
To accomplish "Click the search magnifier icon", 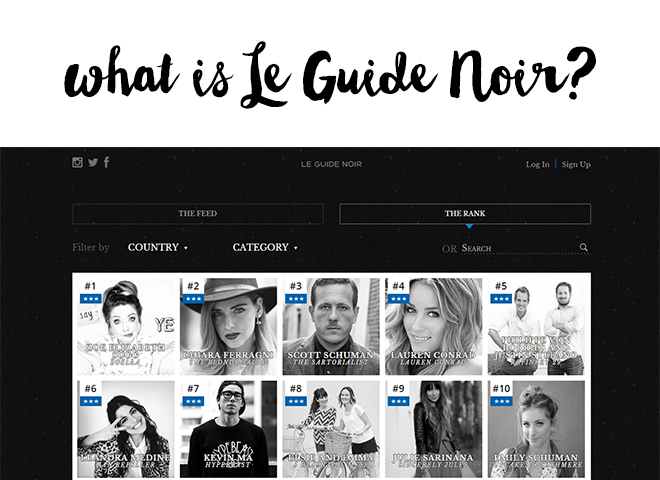I will pyautogui.click(x=583, y=247).
